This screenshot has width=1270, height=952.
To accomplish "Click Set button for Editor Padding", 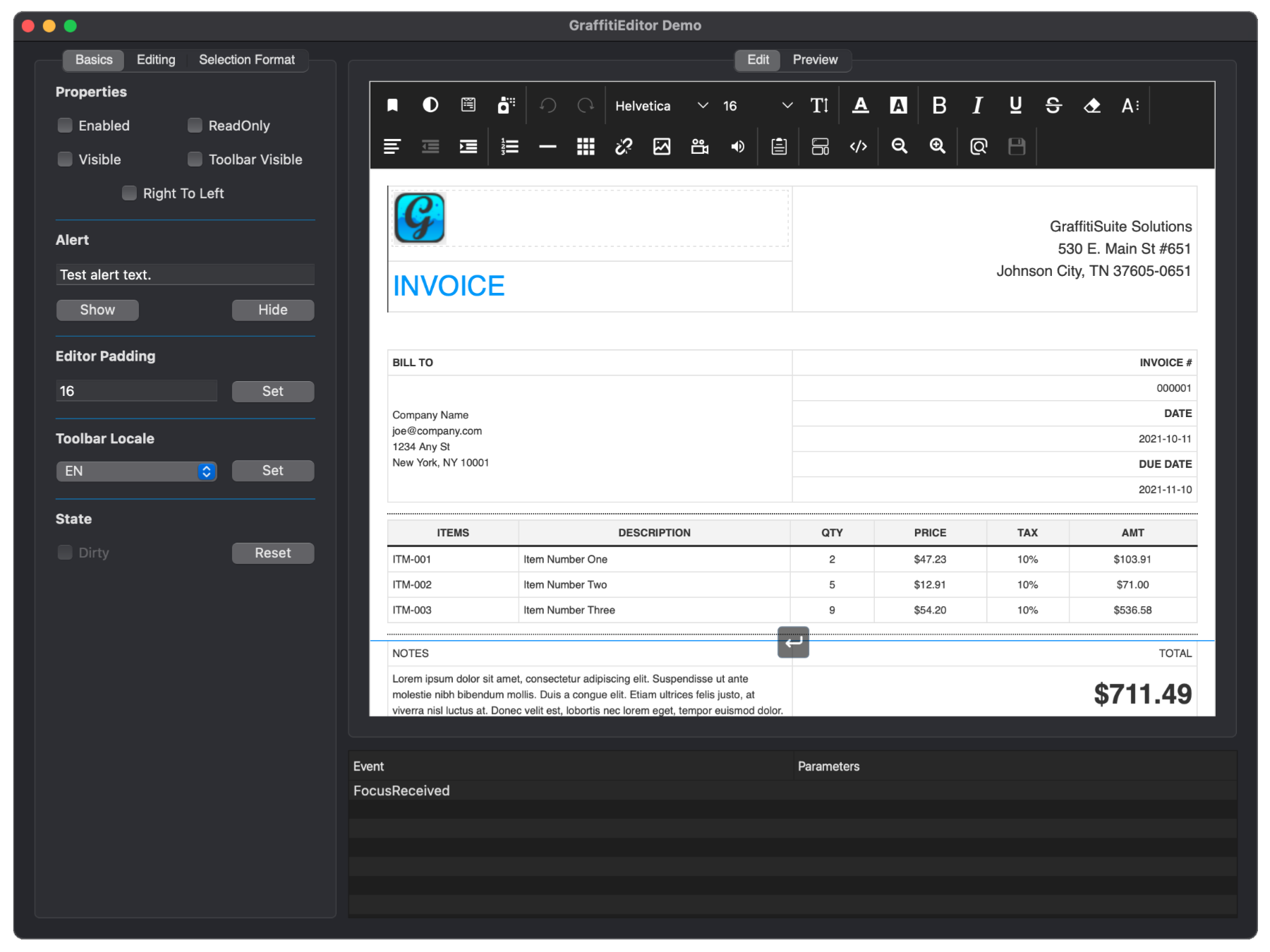I will click(x=273, y=392).
